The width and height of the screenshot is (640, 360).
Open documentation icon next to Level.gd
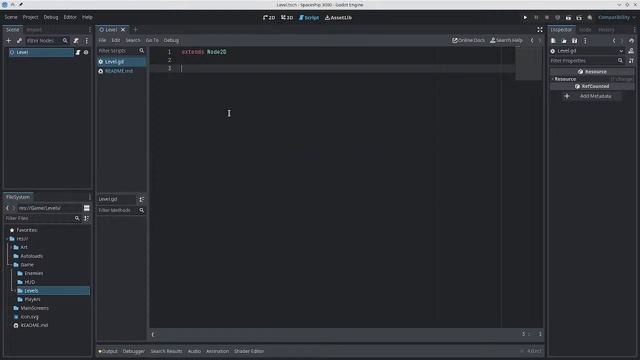pyautogui.click(x=631, y=51)
